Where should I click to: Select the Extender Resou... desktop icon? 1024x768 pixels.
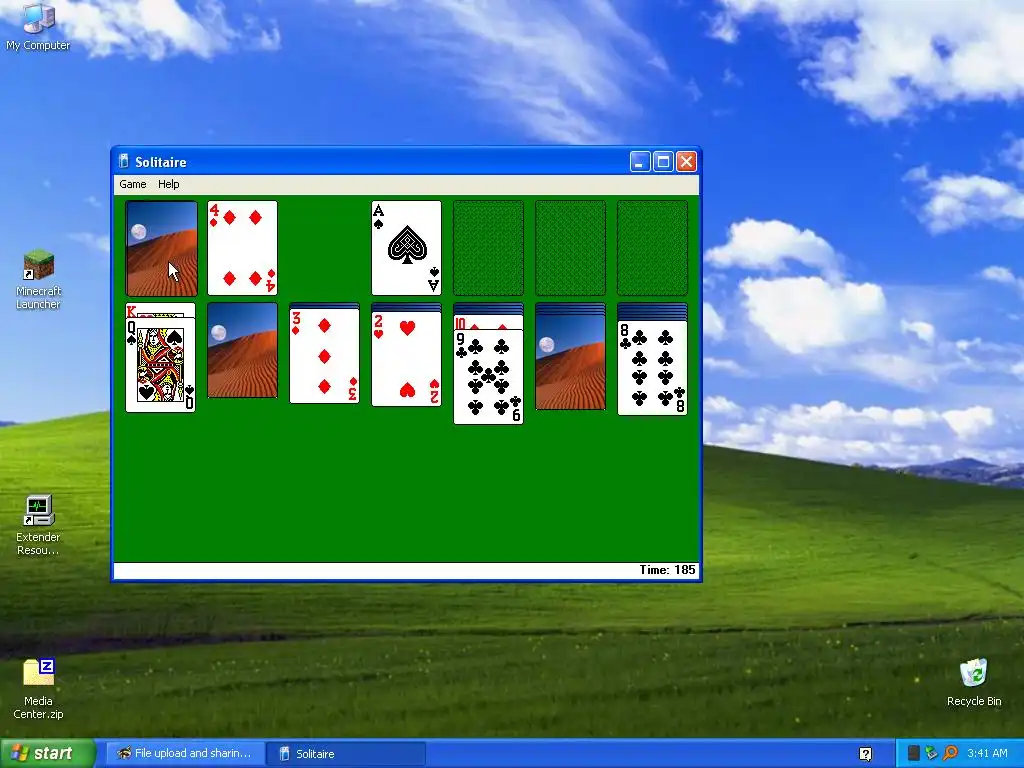38,525
